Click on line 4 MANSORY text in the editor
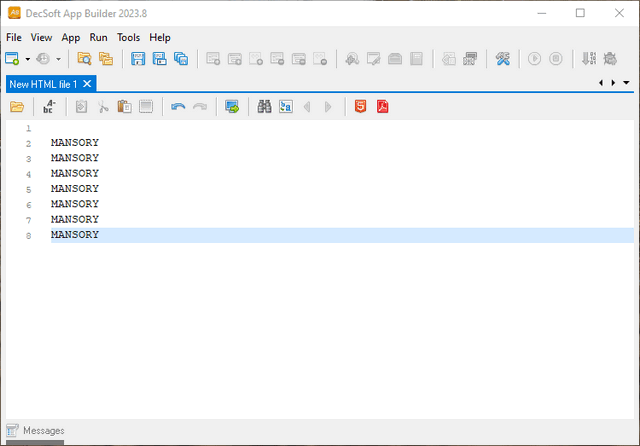Viewport: 640px width, 446px height. pyautogui.click(x=75, y=173)
